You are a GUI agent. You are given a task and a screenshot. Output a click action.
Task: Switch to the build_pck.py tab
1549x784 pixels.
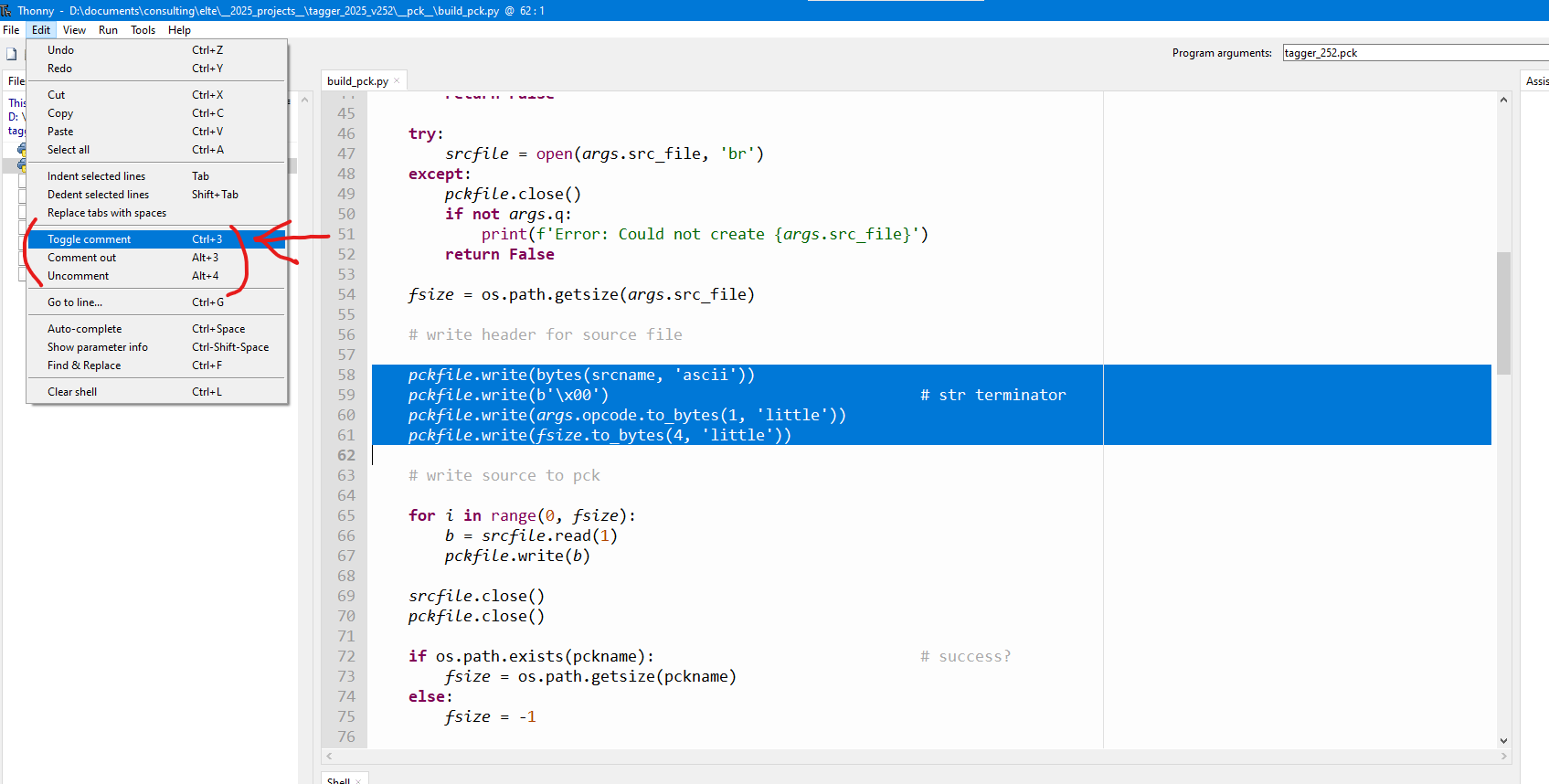[357, 81]
